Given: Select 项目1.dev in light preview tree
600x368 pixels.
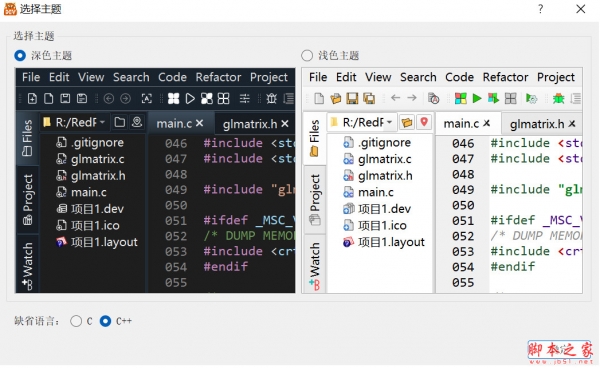Looking at the screenshot, I should tap(377, 209).
